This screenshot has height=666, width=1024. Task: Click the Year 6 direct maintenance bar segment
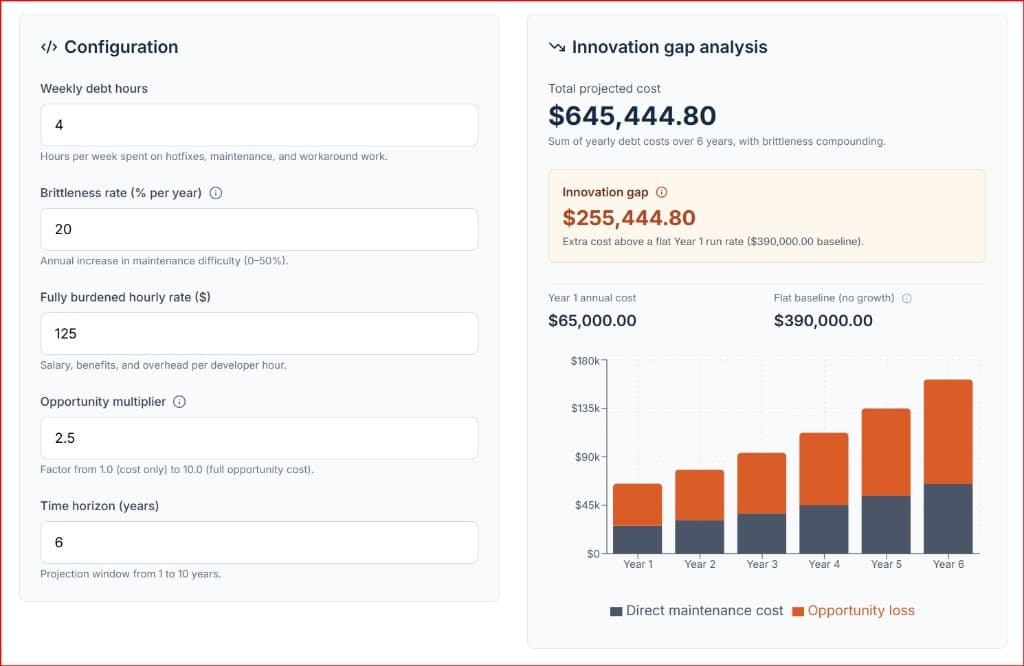pyautogui.click(x=948, y=518)
